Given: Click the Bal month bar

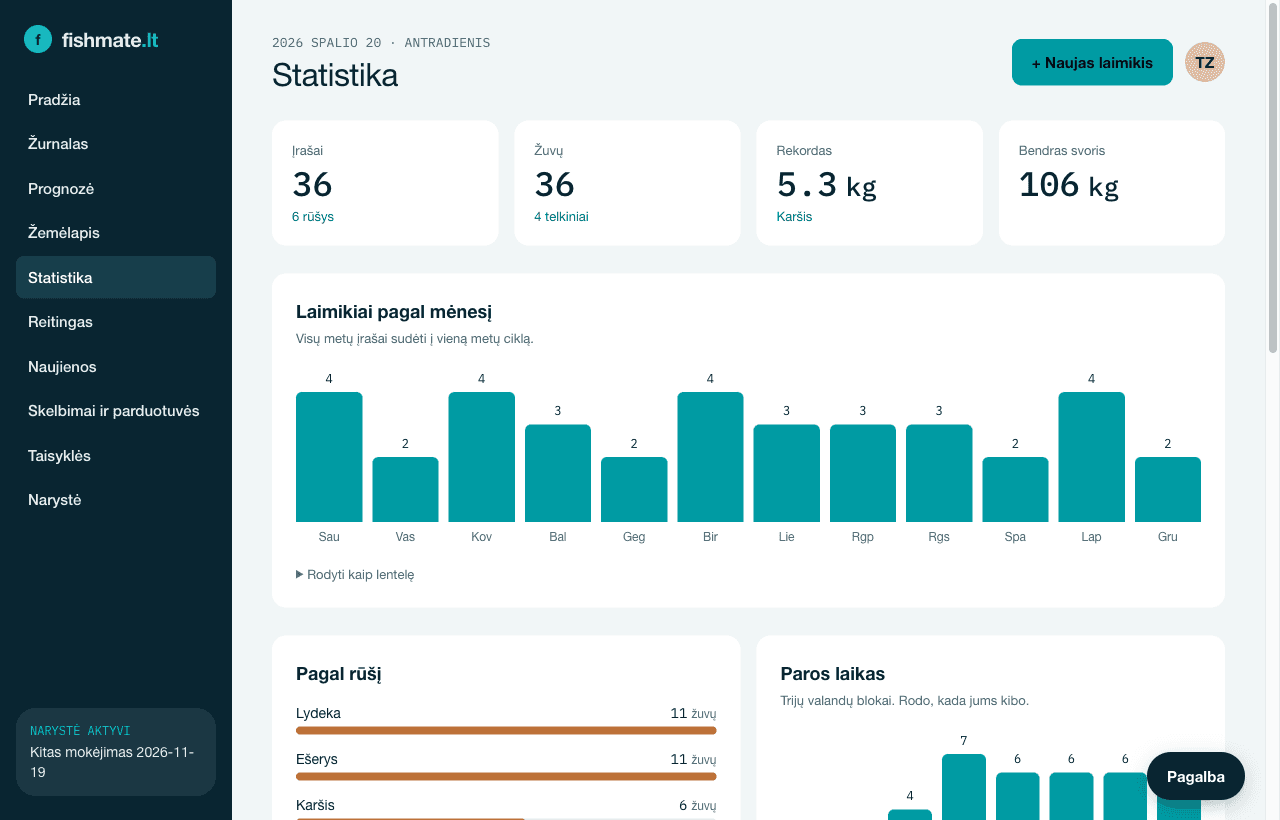Looking at the screenshot, I should click(558, 473).
